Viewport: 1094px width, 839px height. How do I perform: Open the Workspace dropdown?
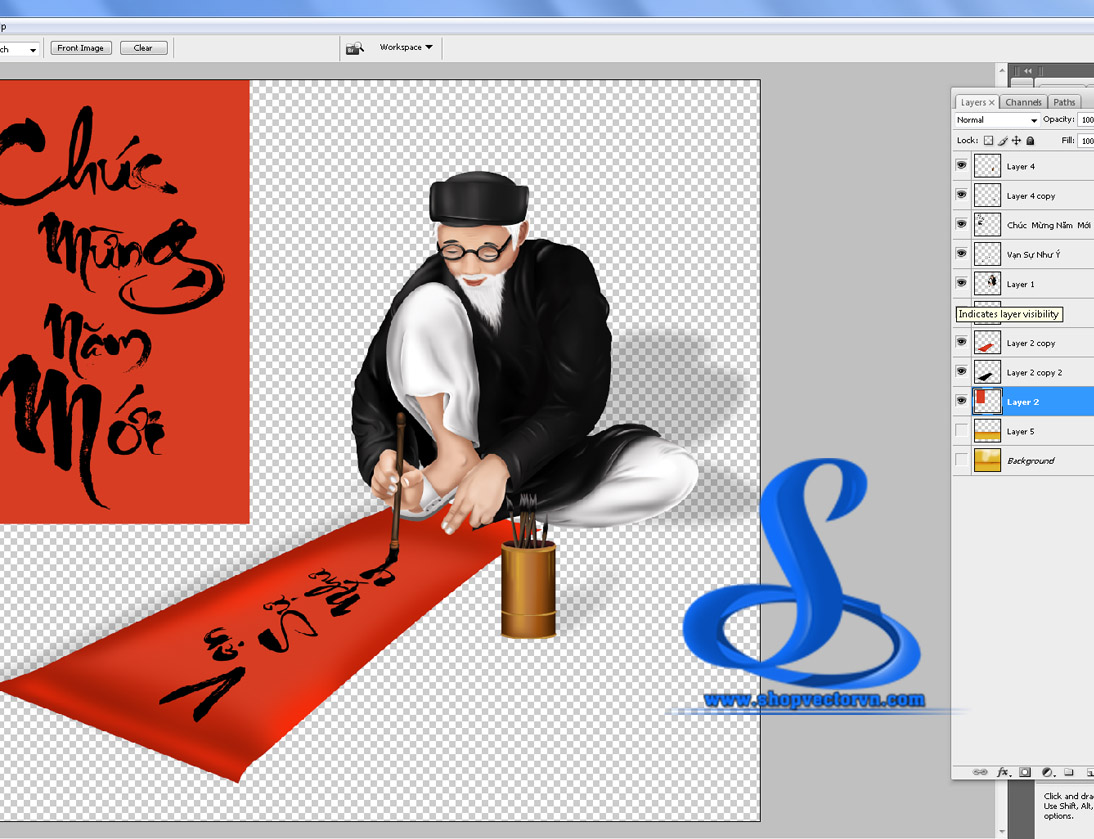click(404, 47)
